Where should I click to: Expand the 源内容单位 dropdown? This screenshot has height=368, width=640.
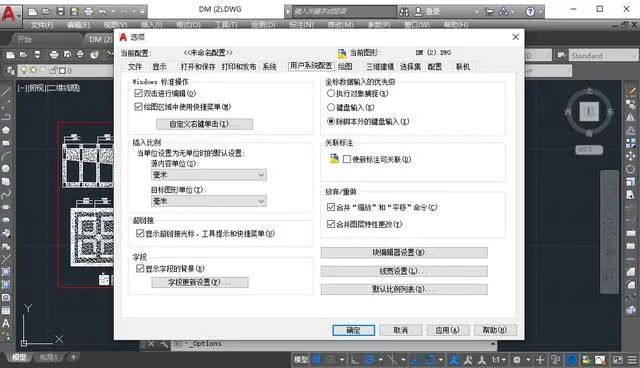tap(209, 175)
